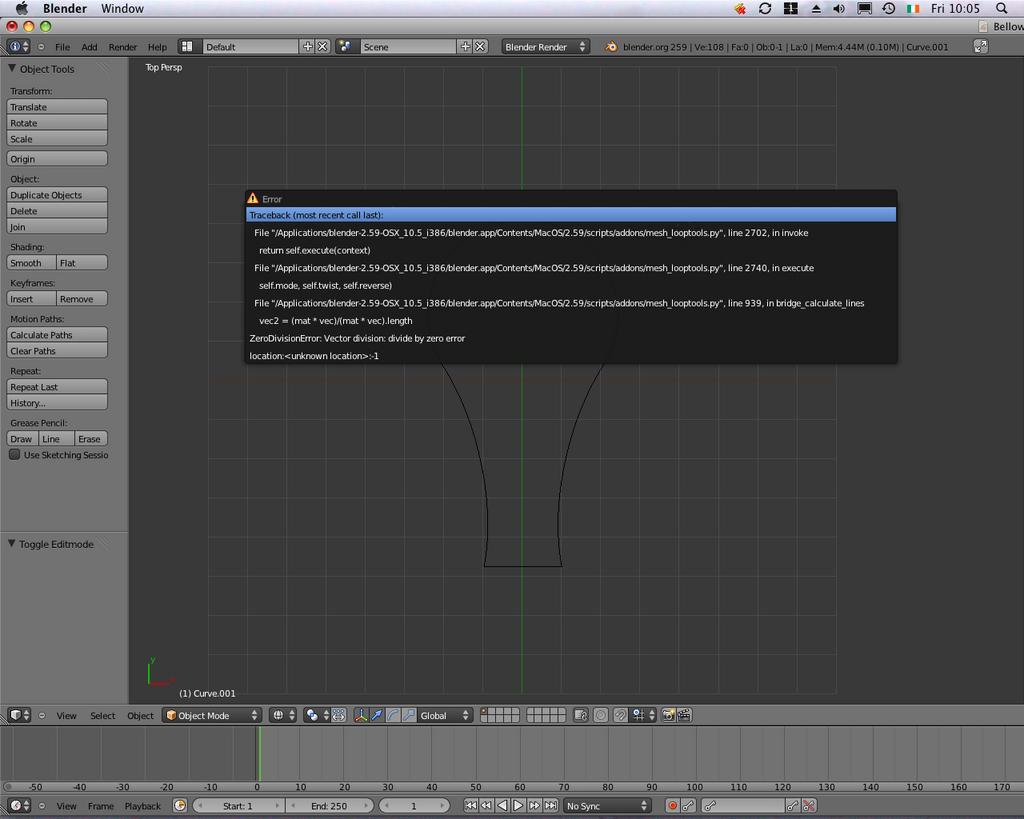Open viewport shading mode selector

pos(283,715)
